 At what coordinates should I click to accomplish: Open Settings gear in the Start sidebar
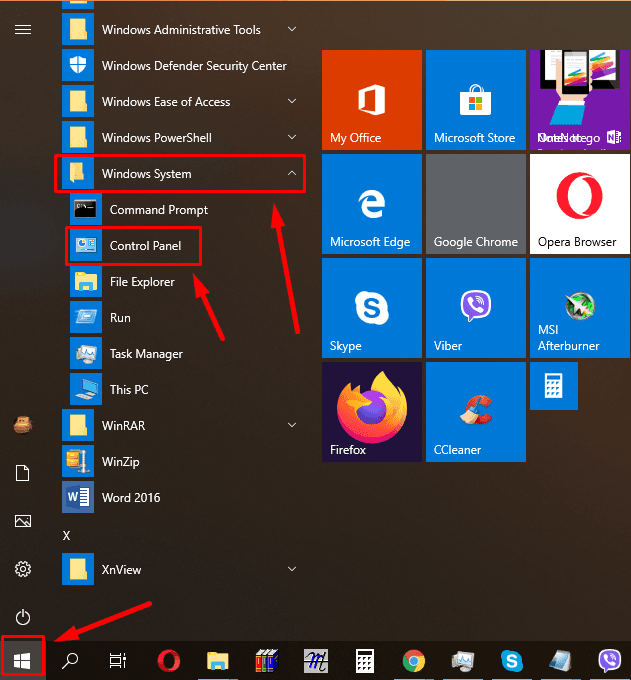[23, 569]
